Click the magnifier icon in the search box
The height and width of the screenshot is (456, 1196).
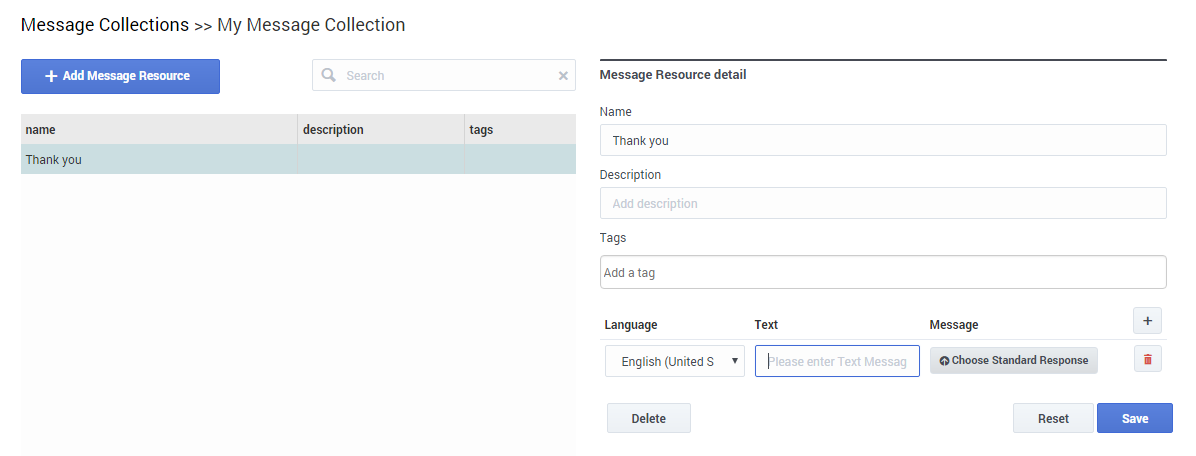(328, 76)
